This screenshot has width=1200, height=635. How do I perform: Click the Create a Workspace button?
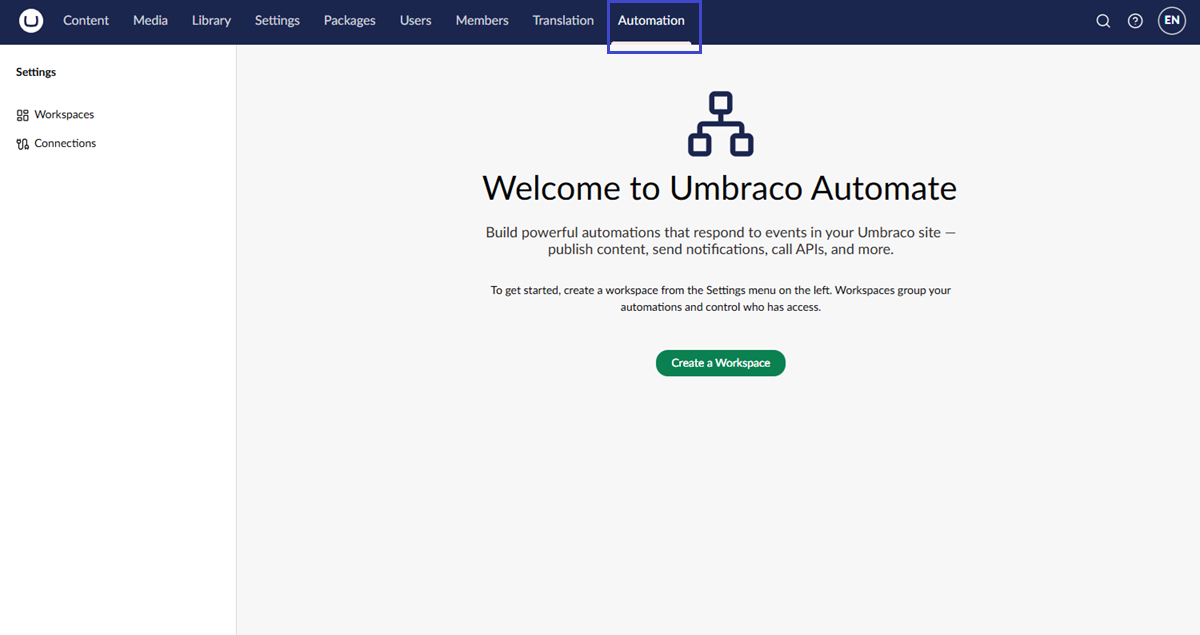pyautogui.click(x=721, y=363)
